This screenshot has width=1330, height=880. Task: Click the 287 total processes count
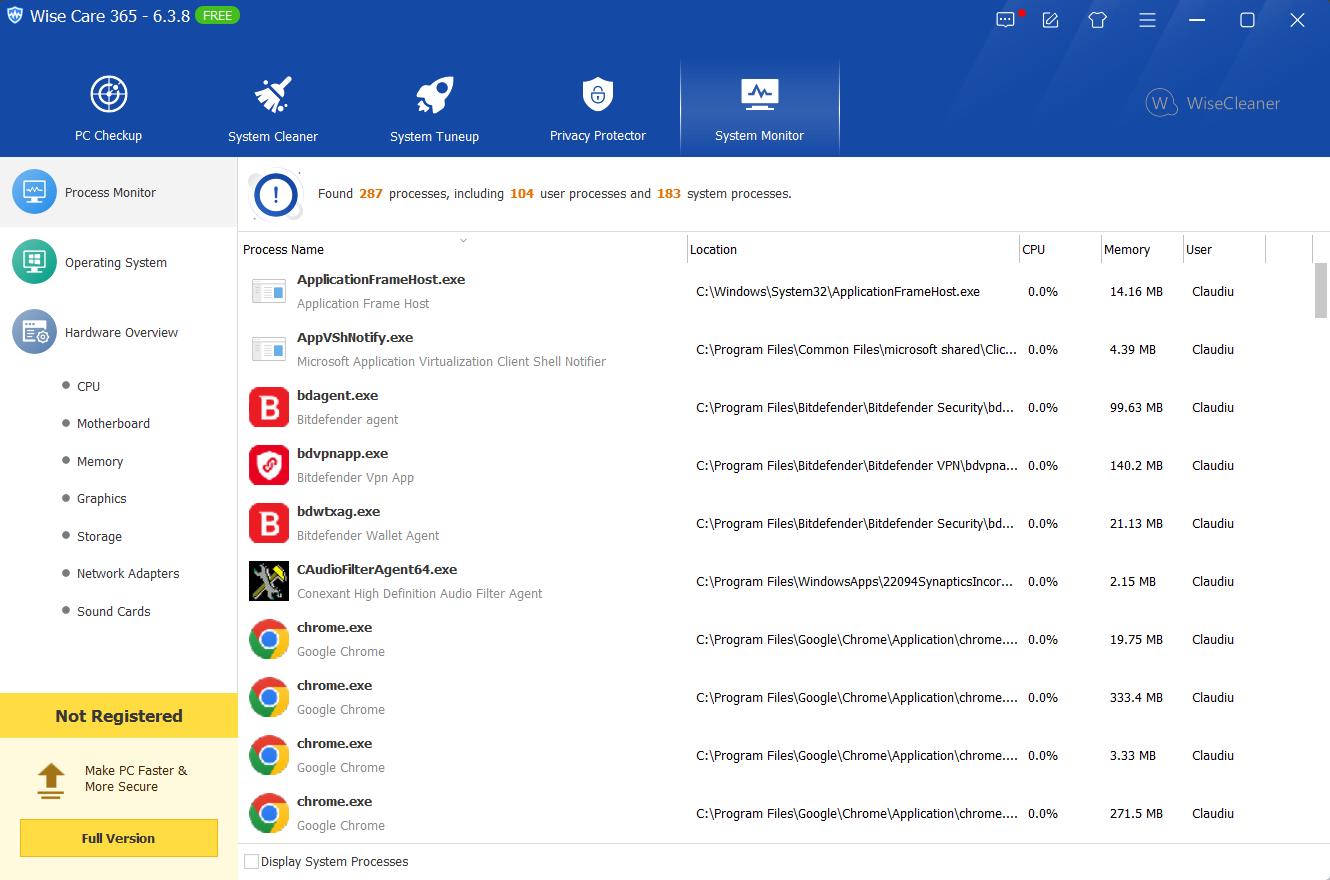point(371,193)
